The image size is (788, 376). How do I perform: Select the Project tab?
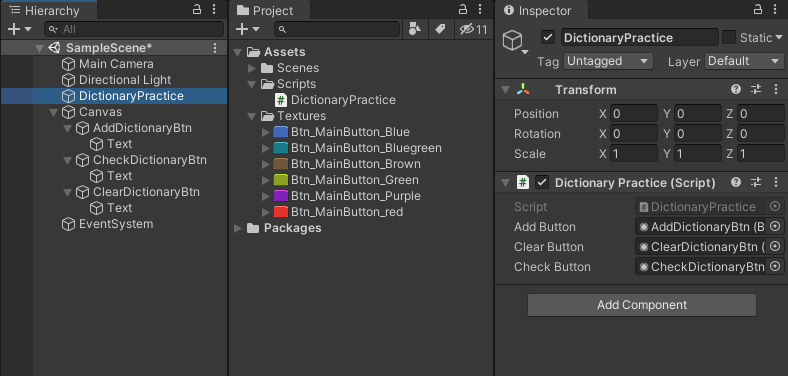point(269,10)
